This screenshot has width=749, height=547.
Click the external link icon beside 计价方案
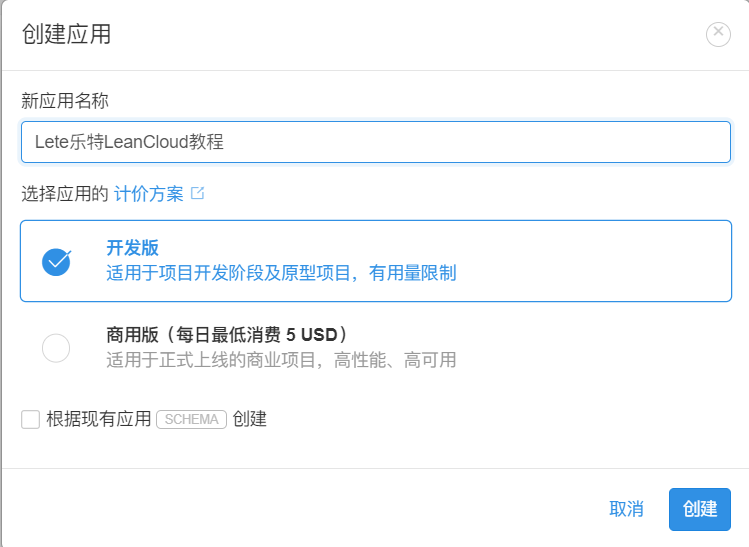pyautogui.click(x=197, y=193)
